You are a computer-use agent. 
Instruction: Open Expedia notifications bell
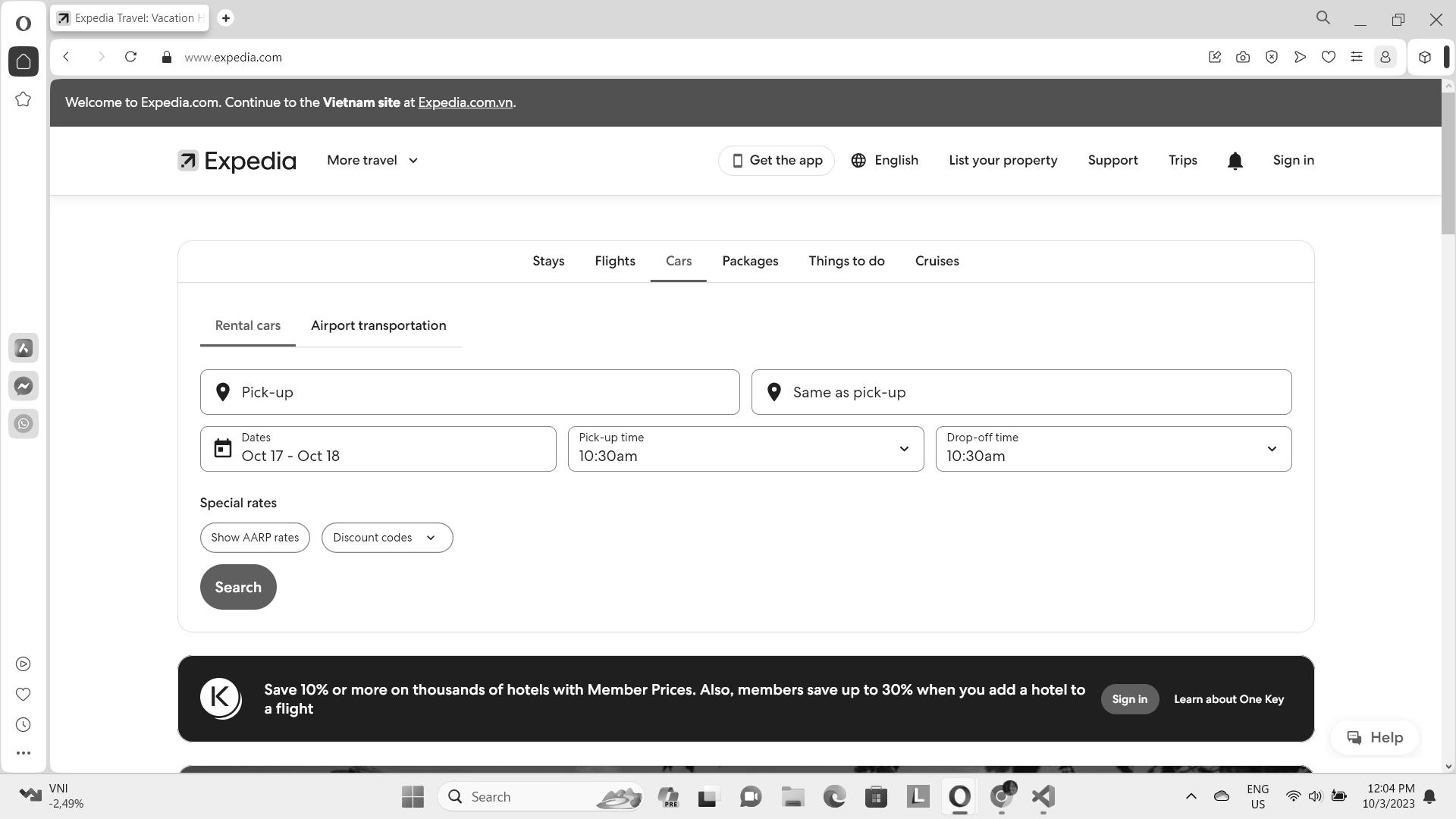point(1235,161)
